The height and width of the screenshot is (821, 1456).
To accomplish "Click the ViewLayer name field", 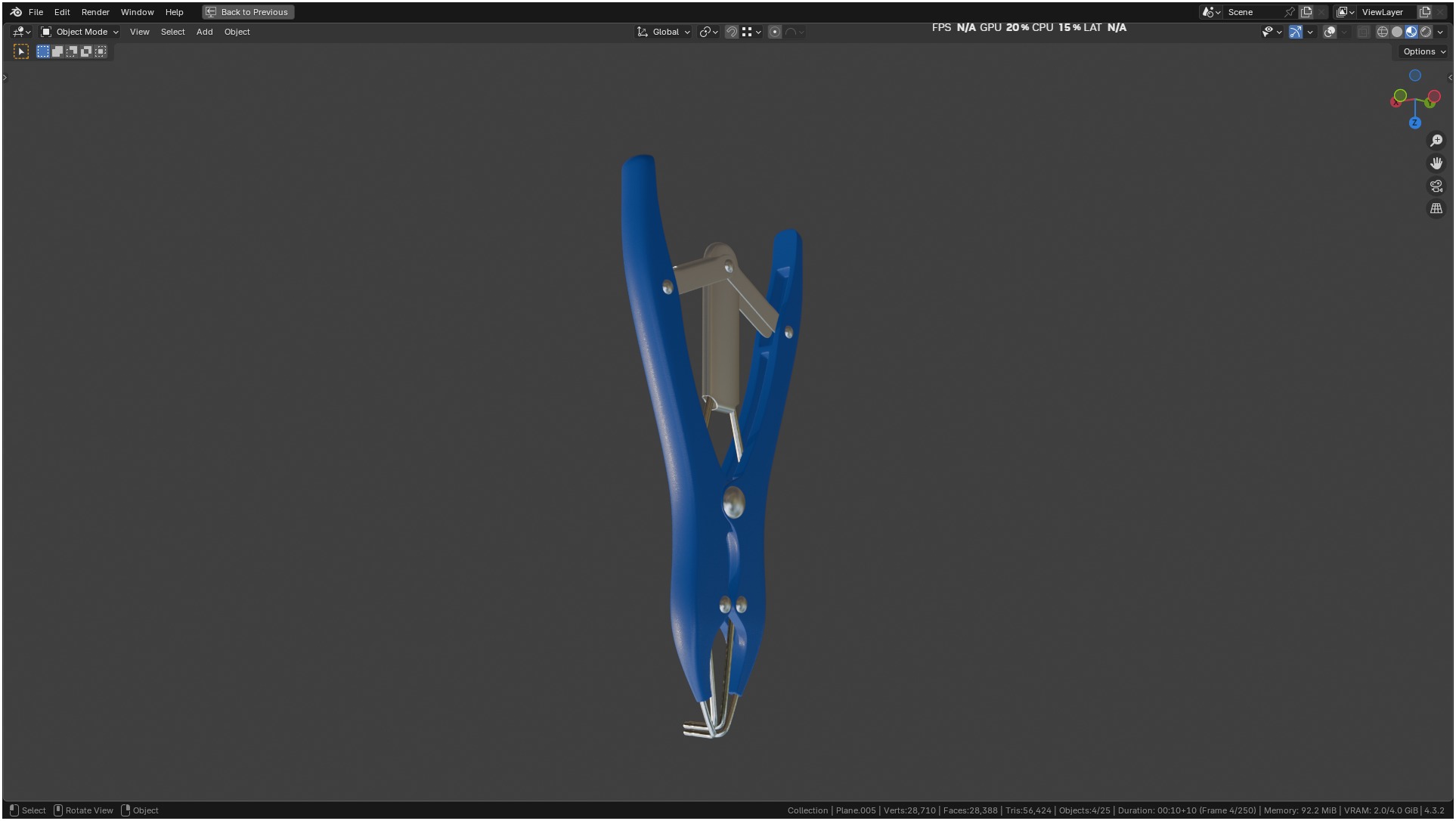I will (x=1386, y=12).
